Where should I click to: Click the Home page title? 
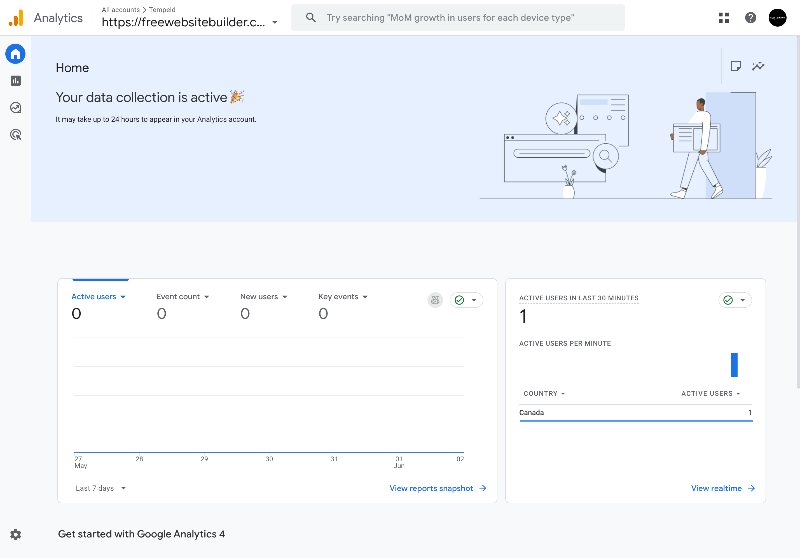(72, 68)
